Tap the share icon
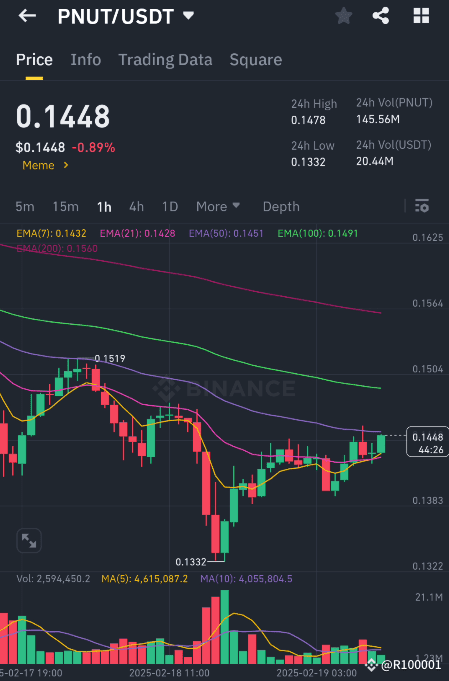 [x=381, y=16]
